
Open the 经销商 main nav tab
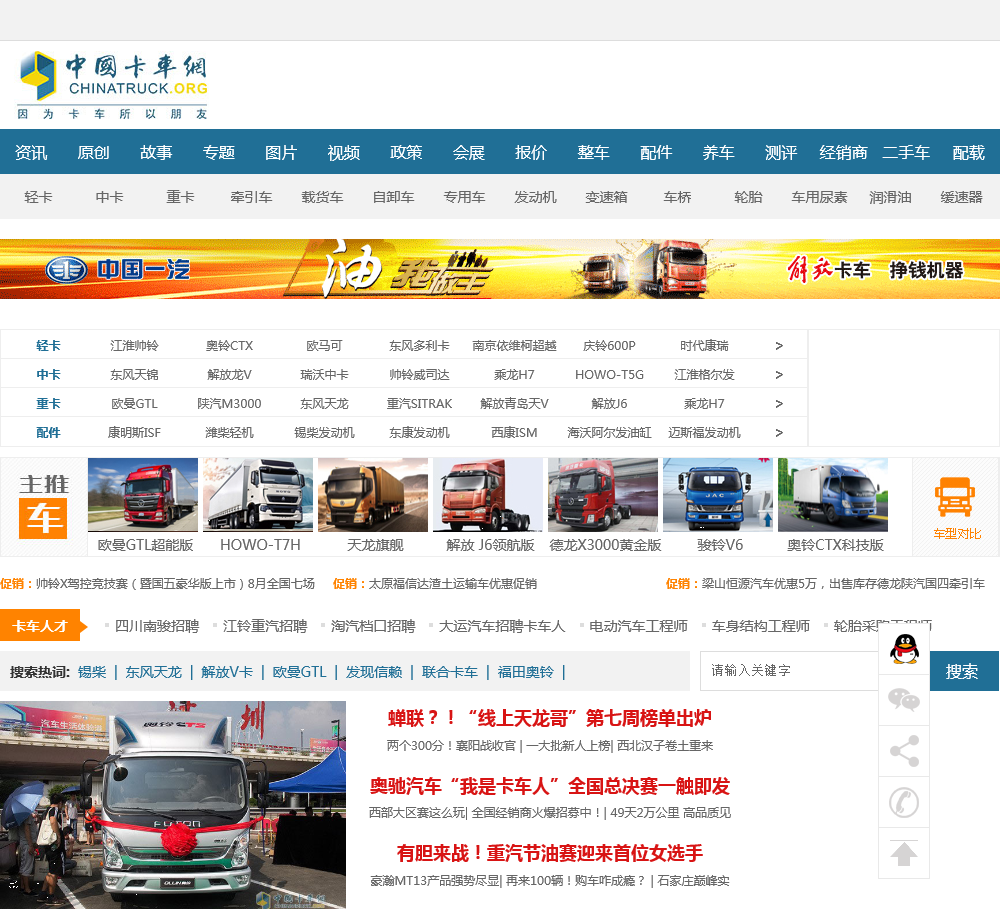click(844, 152)
